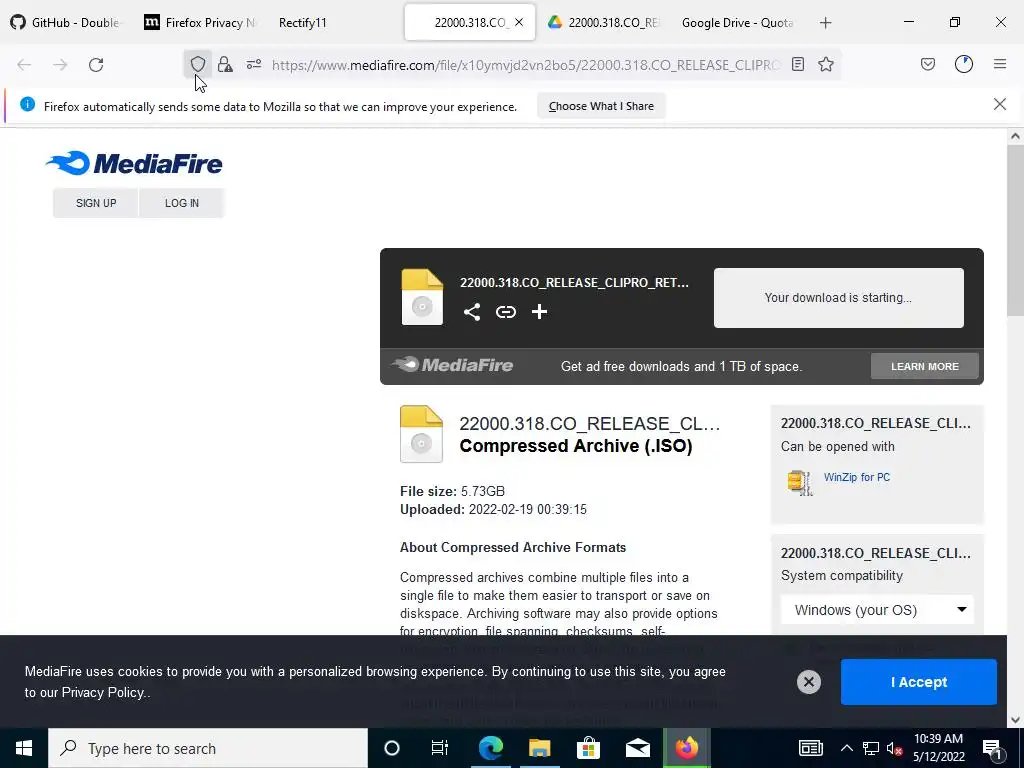This screenshot has height=768, width=1024.
Task: Open the notification center icon
Action: [992, 748]
